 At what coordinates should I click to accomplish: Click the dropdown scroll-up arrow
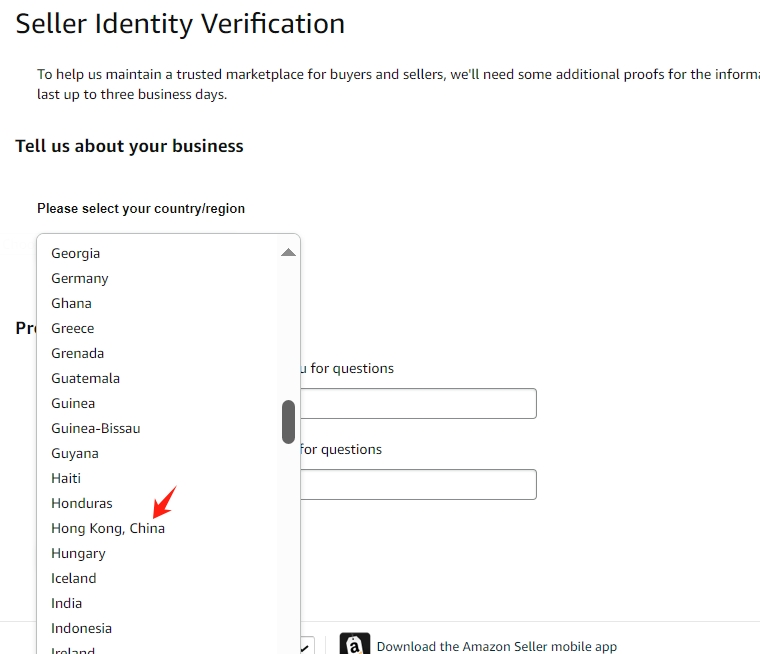[x=288, y=252]
